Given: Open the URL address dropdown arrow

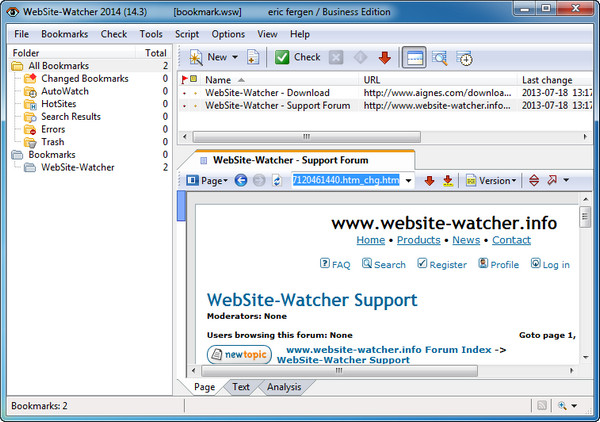Looking at the screenshot, I should point(409,181).
